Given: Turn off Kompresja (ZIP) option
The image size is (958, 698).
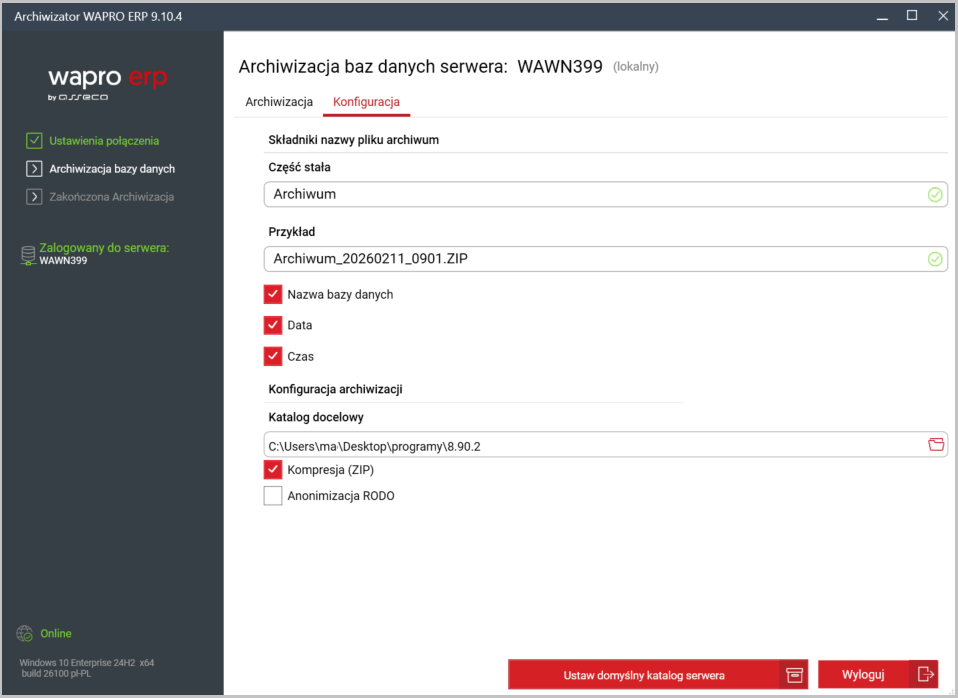Looking at the screenshot, I should [273, 470].
